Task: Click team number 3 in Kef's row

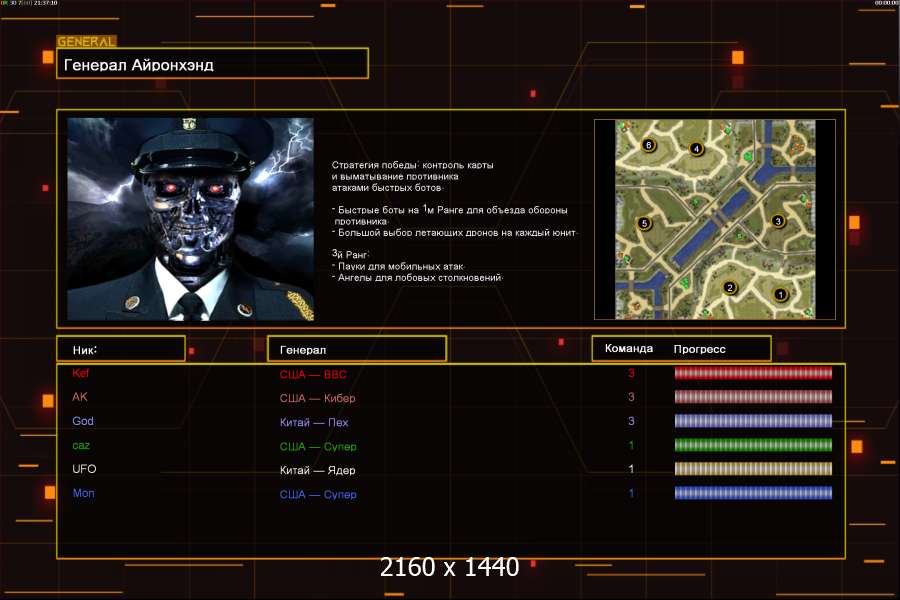Action: pos(631,373)
